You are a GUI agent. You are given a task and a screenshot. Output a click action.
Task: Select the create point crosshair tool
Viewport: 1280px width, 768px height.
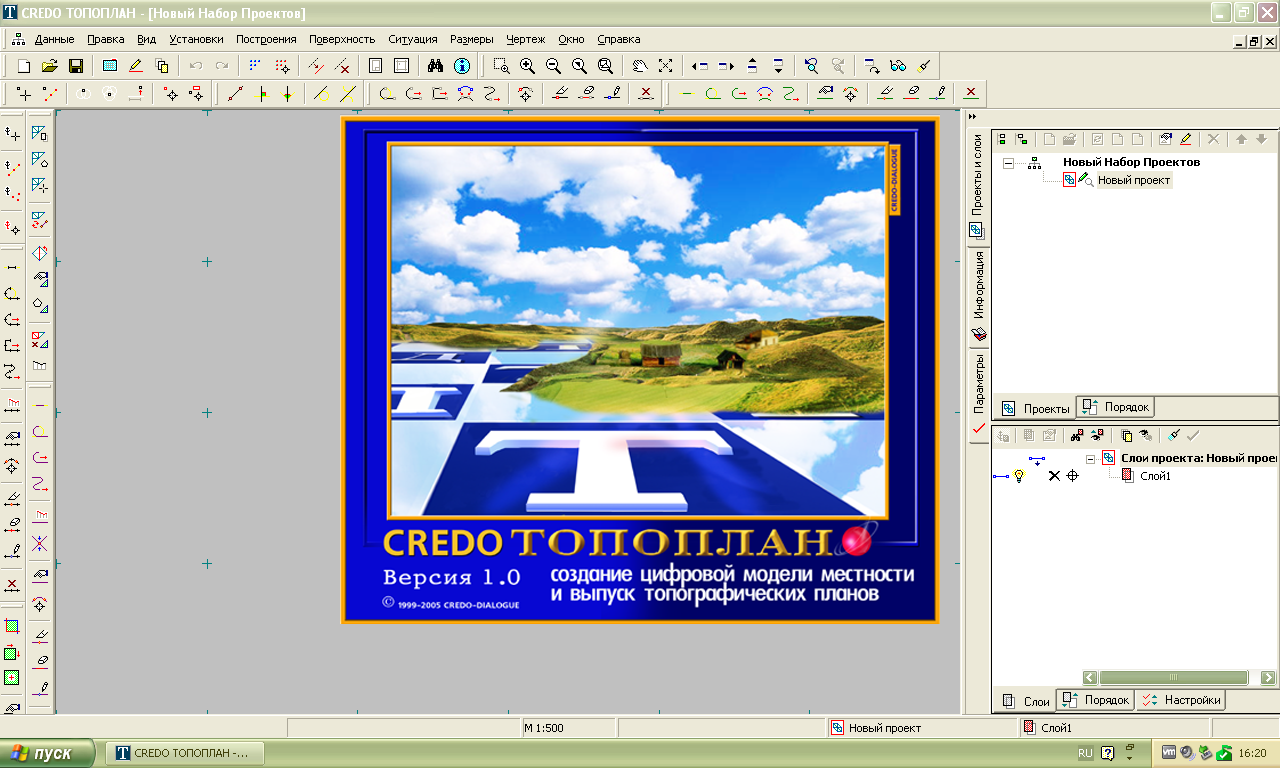coord(24,94)
